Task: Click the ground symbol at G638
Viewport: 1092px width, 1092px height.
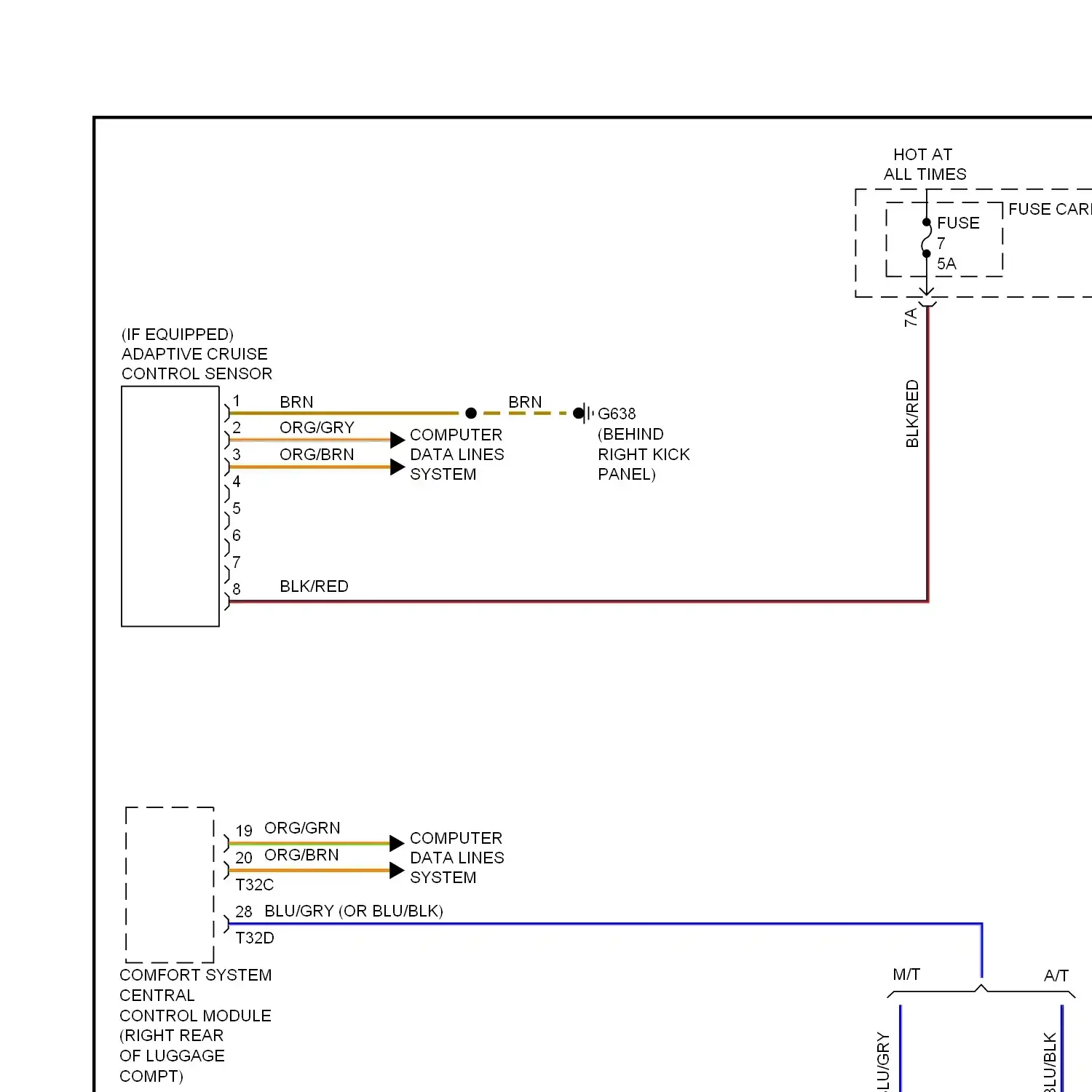Action: point(584,414)
